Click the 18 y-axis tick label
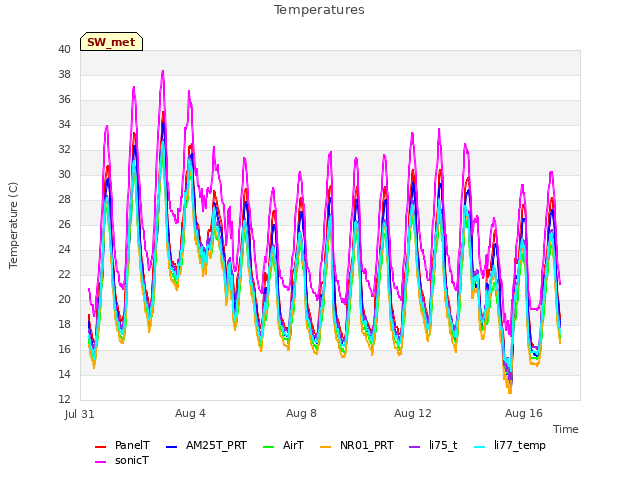640x480 pixels. [x=64, y=324]
